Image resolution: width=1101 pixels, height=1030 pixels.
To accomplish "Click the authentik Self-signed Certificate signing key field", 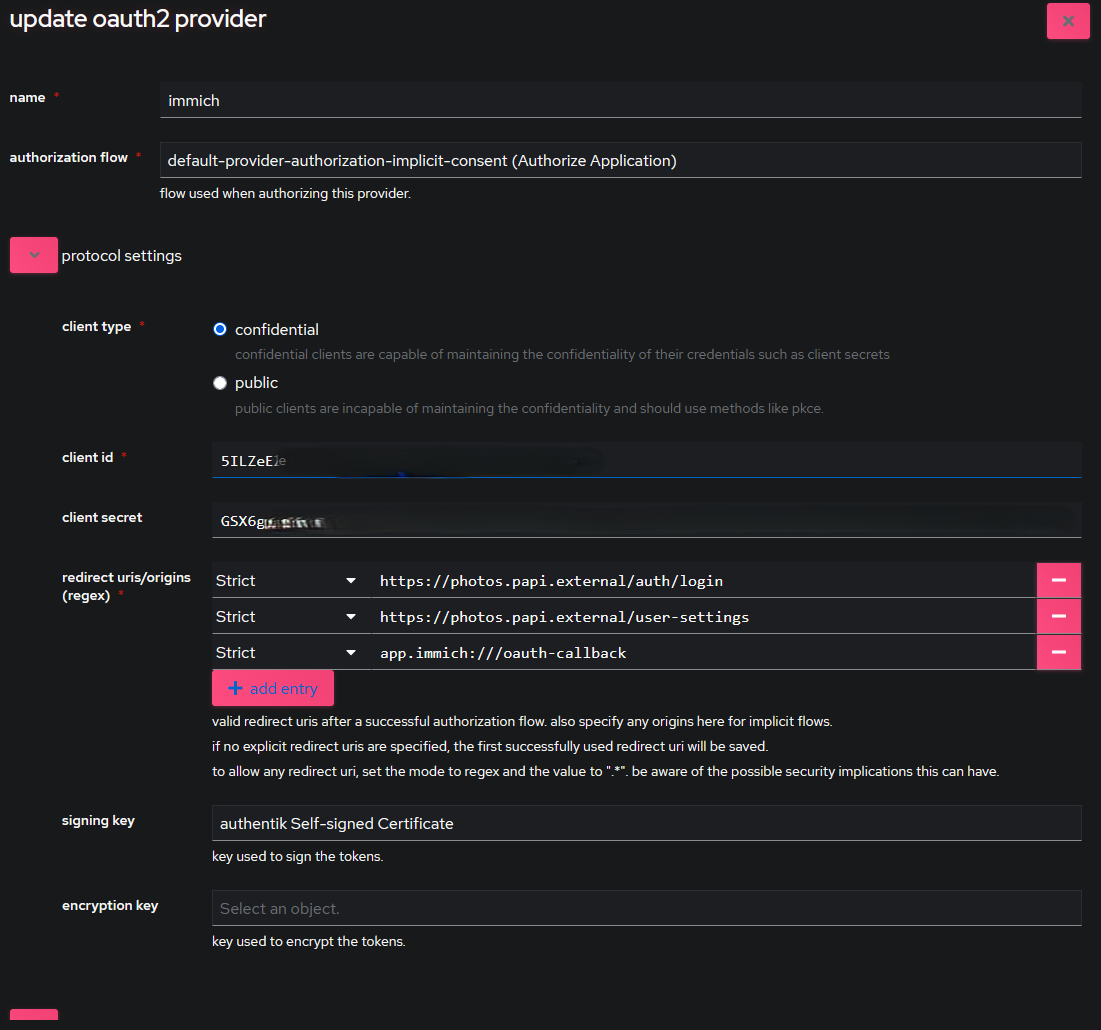I will [x=646, y=822].
